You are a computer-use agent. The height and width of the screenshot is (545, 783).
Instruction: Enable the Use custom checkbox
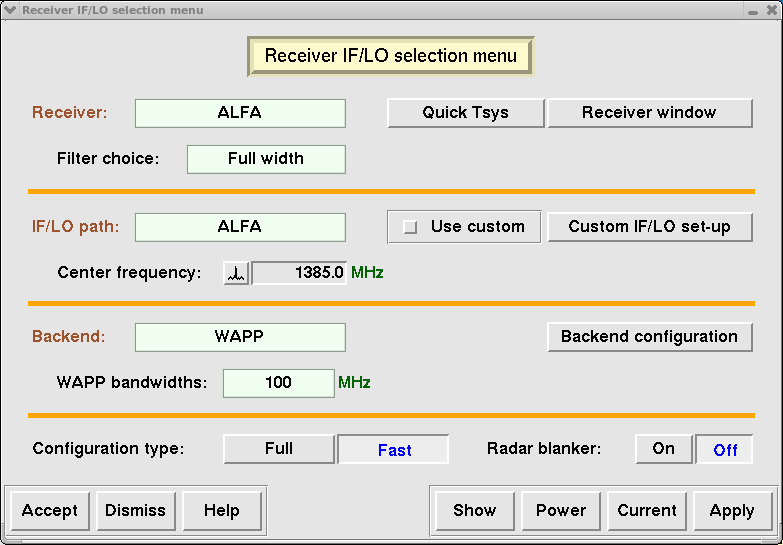(410, 227)
